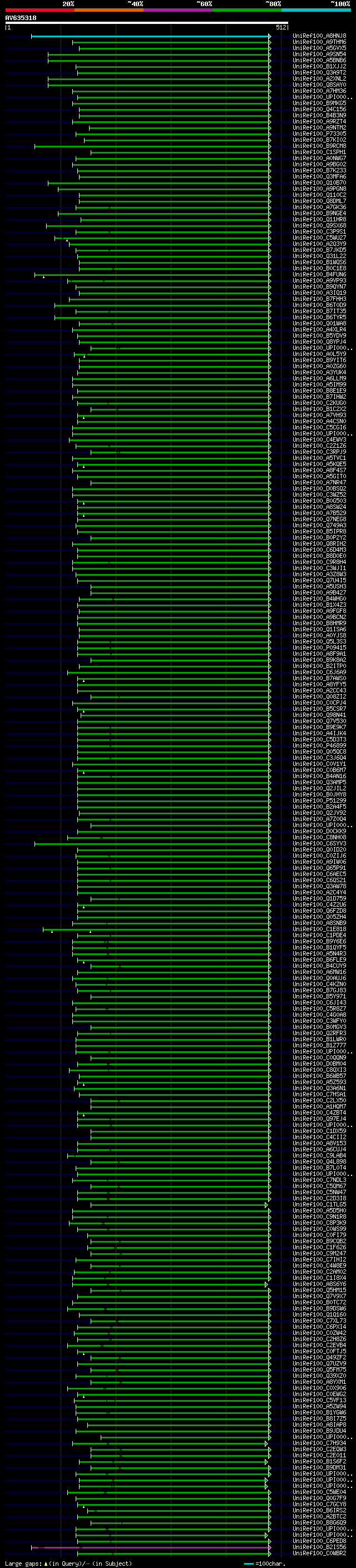Select UniRef100_Q8SAY0 entry
This screenshot has height=1568, width=356.
tap(319, 85)
